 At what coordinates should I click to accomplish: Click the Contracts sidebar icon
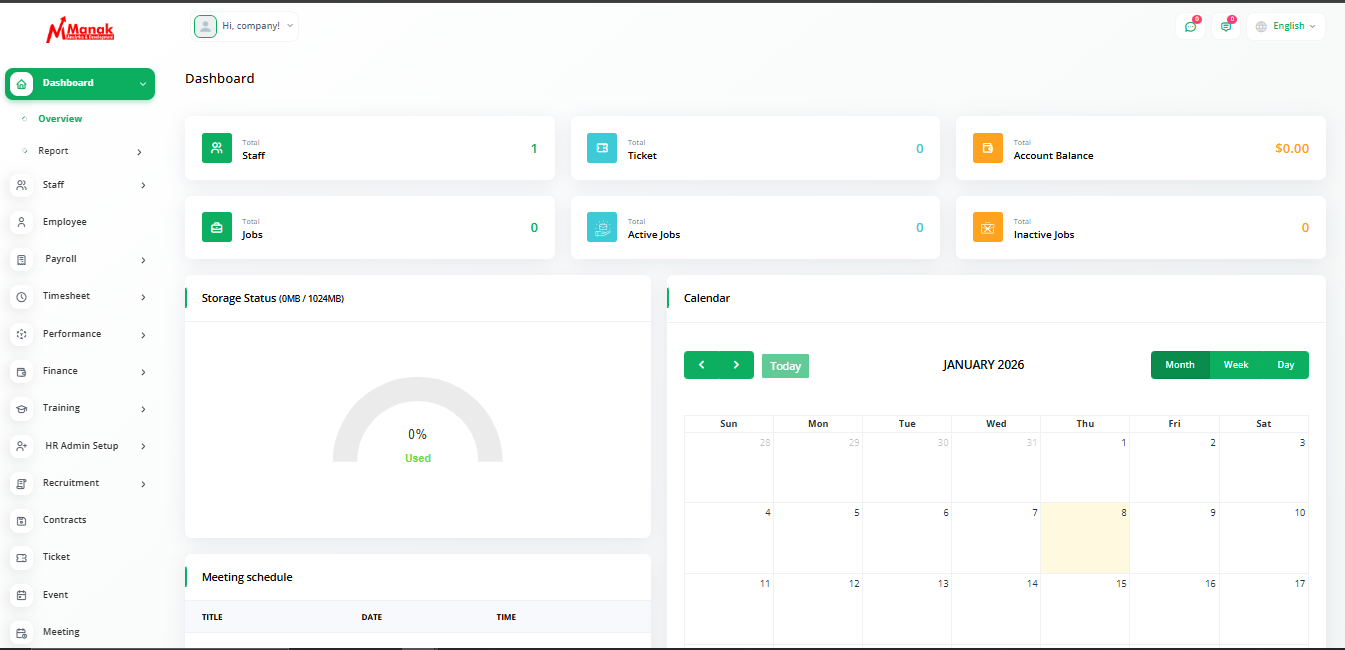tap(21, 520)
